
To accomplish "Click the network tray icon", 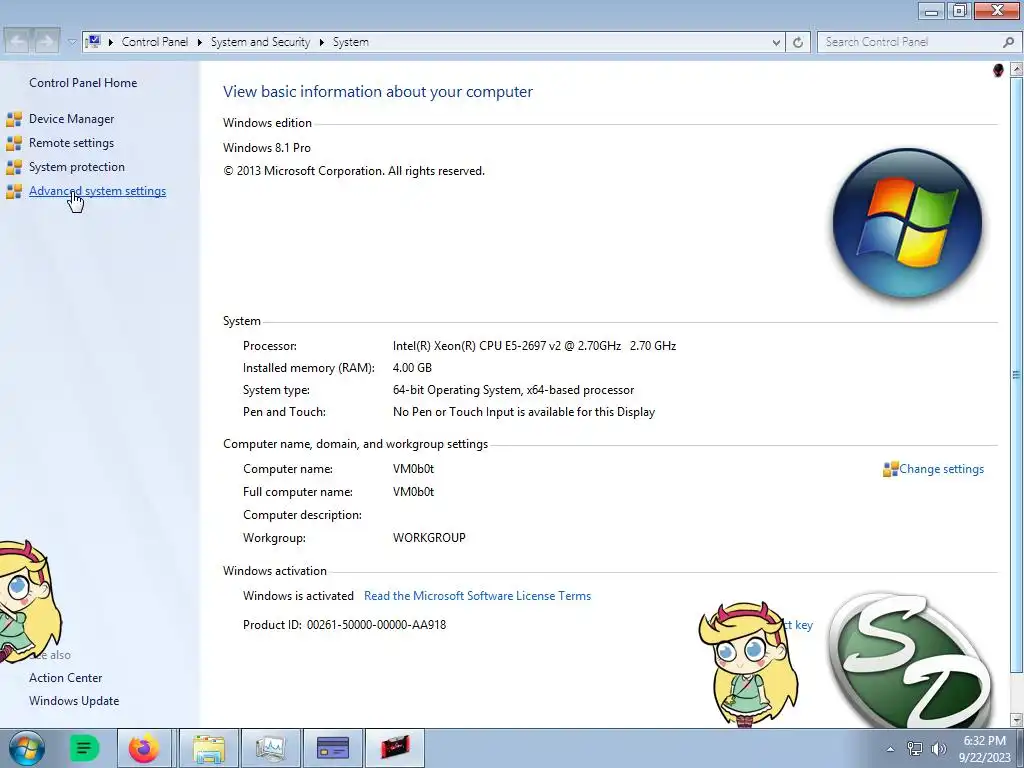I will point(915,749).
